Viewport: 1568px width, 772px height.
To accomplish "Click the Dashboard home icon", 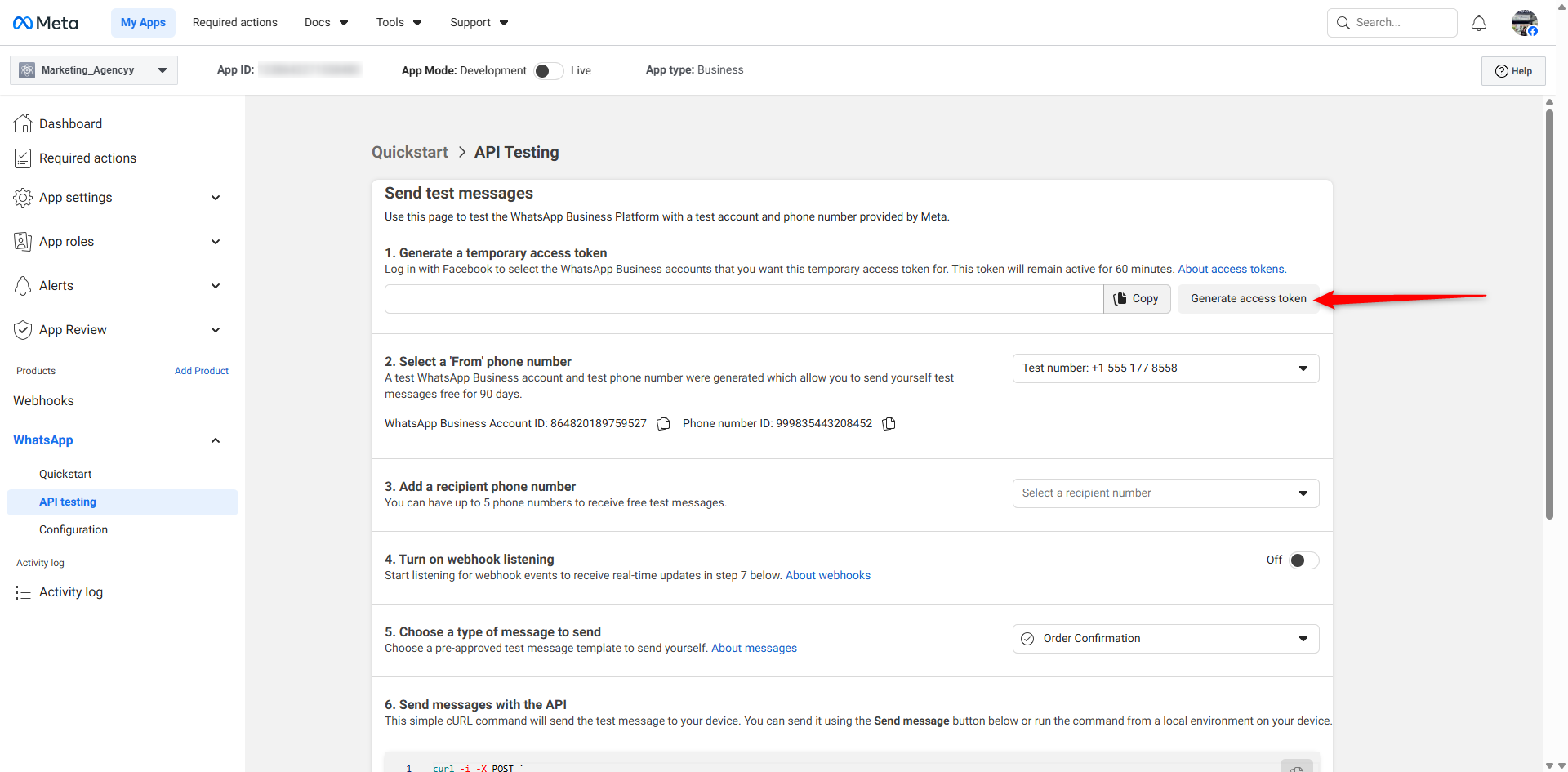I will [x=23, y=123].
